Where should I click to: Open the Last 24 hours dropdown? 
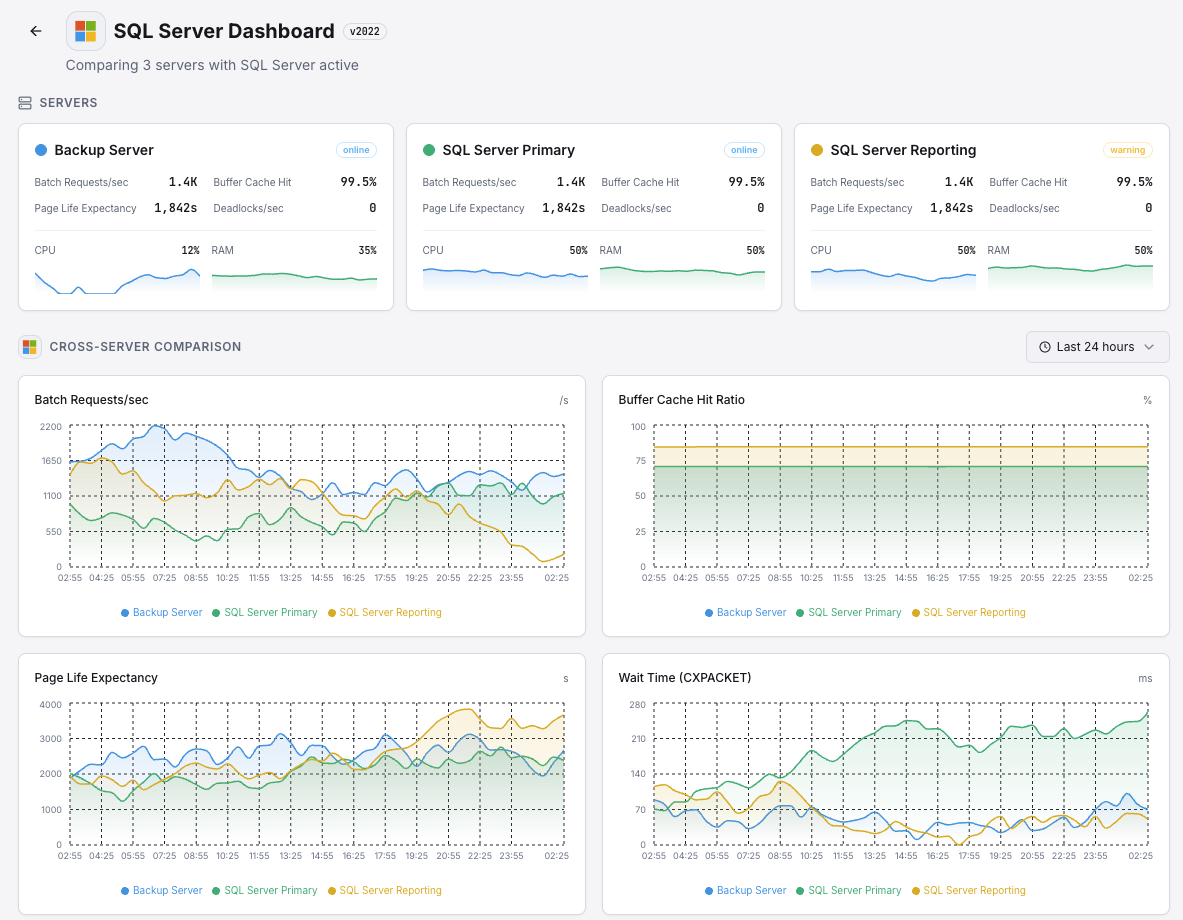click(1097, 347)
